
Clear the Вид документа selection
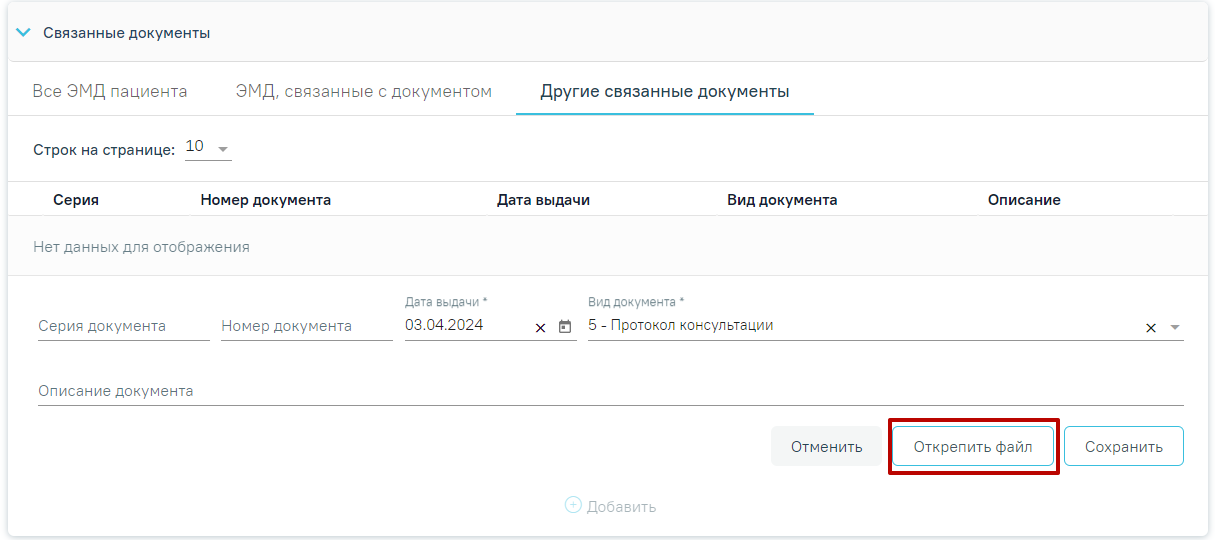click(x=1151, y=327)
